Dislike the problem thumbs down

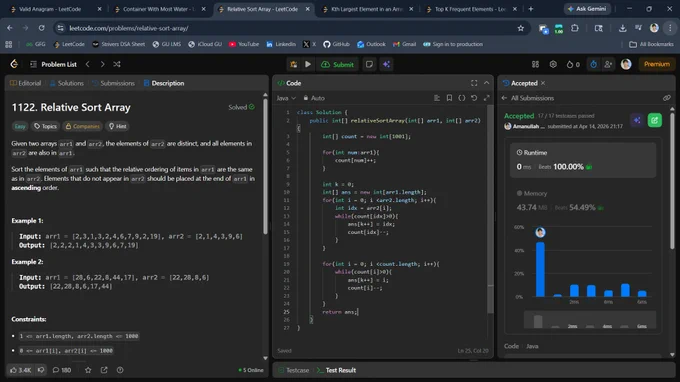coord(41,370)
